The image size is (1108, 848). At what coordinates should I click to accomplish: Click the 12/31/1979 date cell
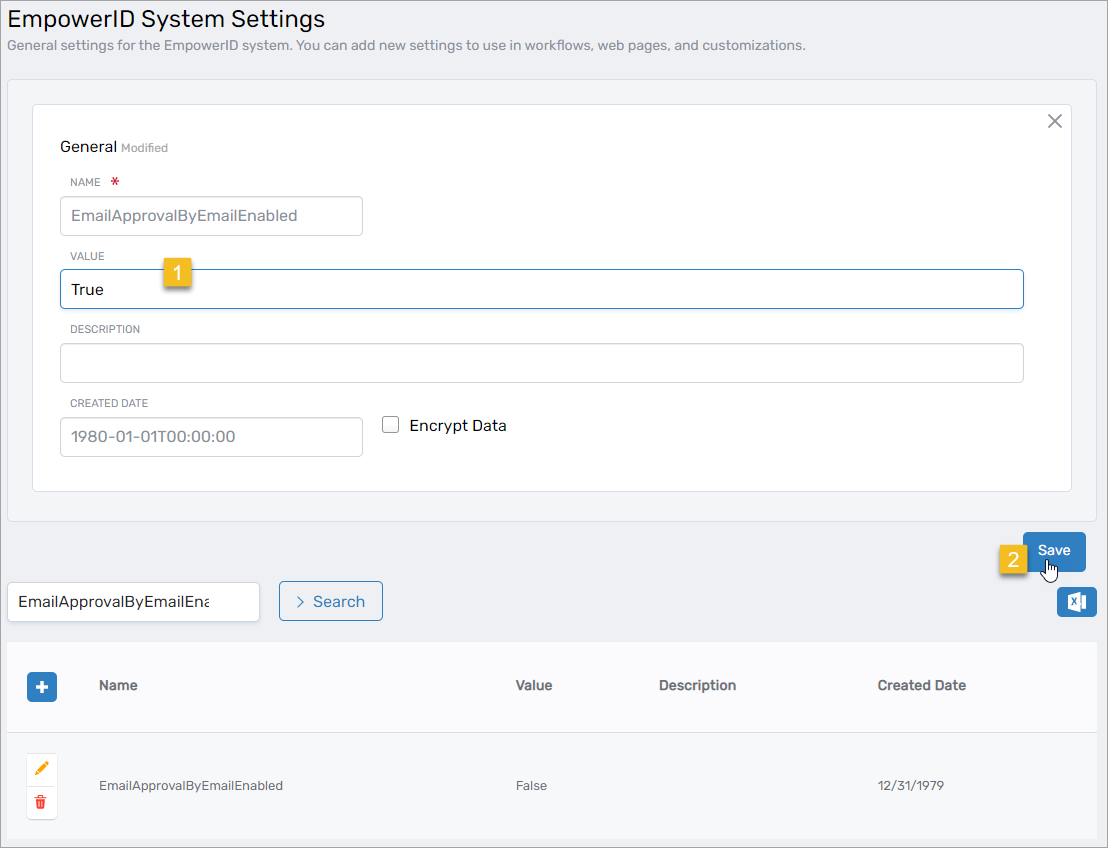click(x=910, y=786)
